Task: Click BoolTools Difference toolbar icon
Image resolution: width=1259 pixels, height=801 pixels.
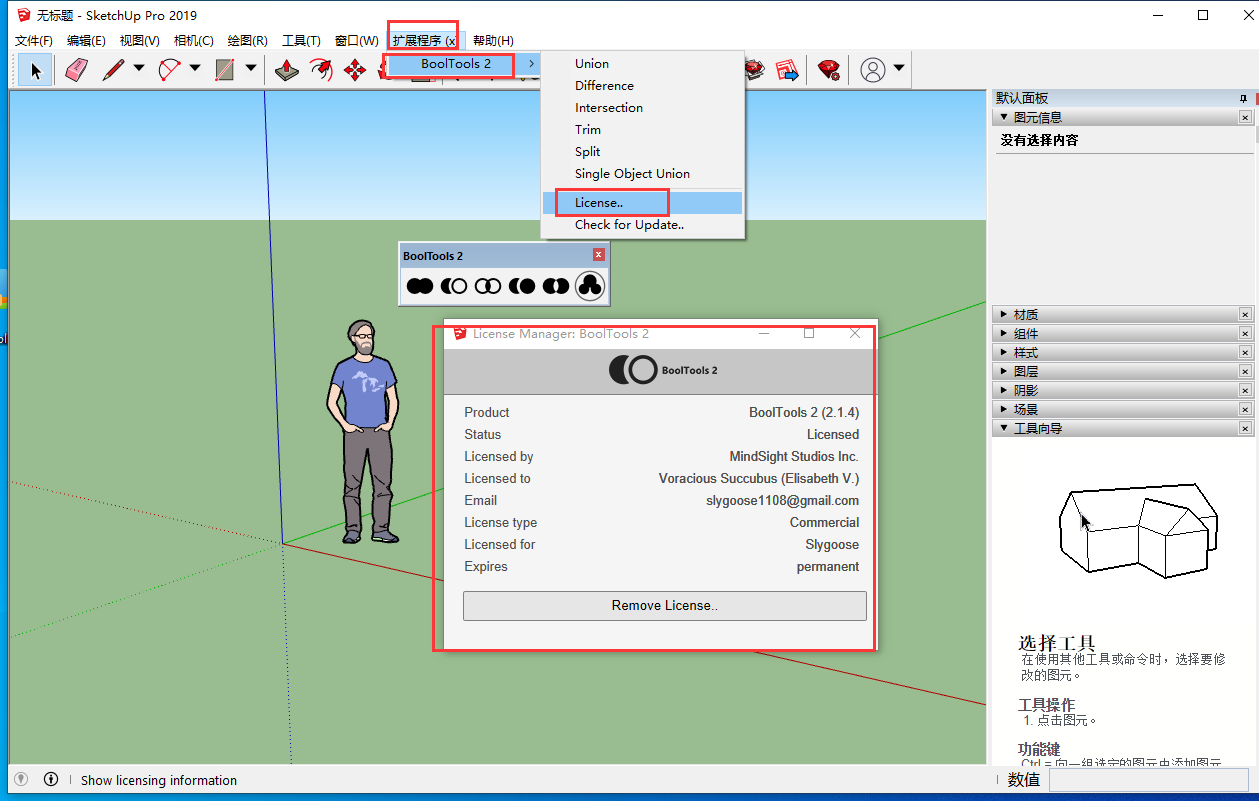Action: point(454,286)
